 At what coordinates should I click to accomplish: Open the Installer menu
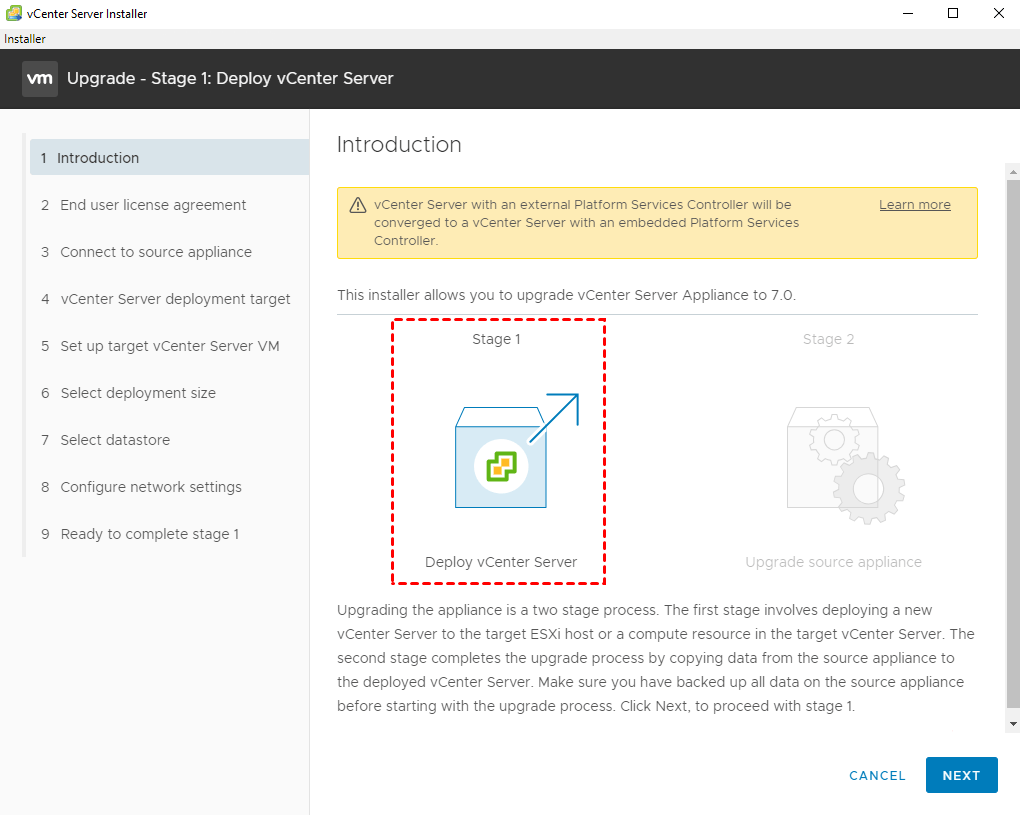coord(25,39)
